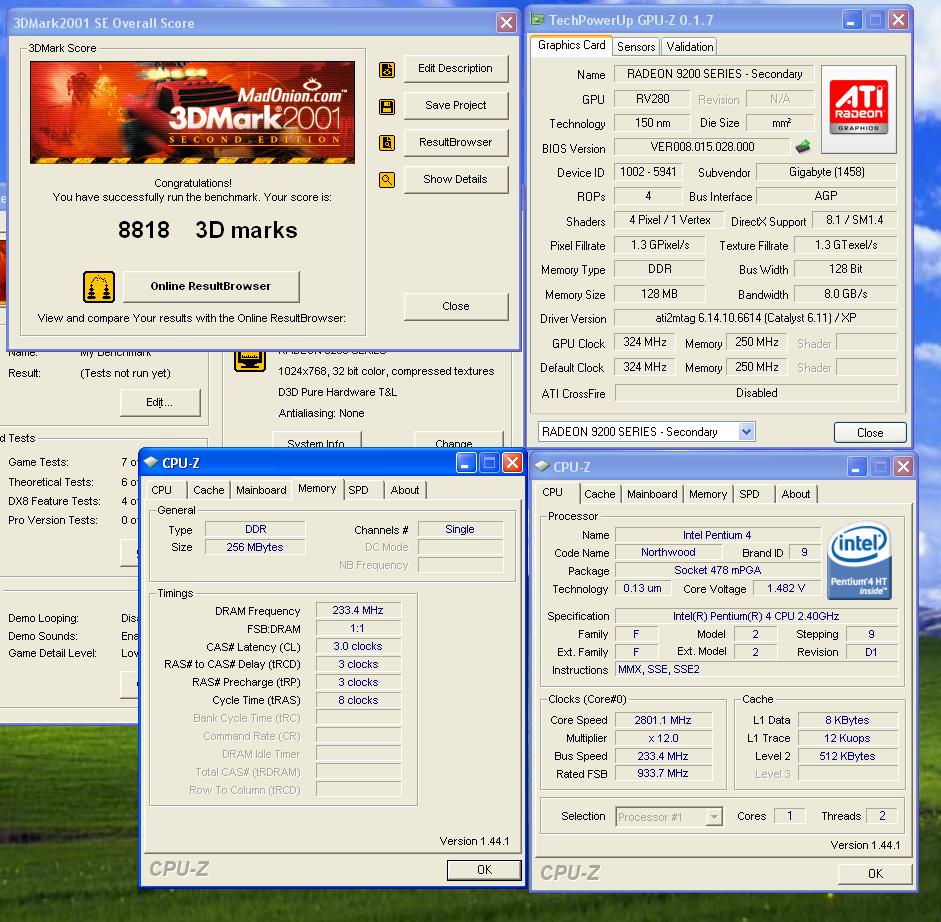Open the SPD tab in left CPU-Z window
Viewport: 941px width, 922px height.
[358, 490]
